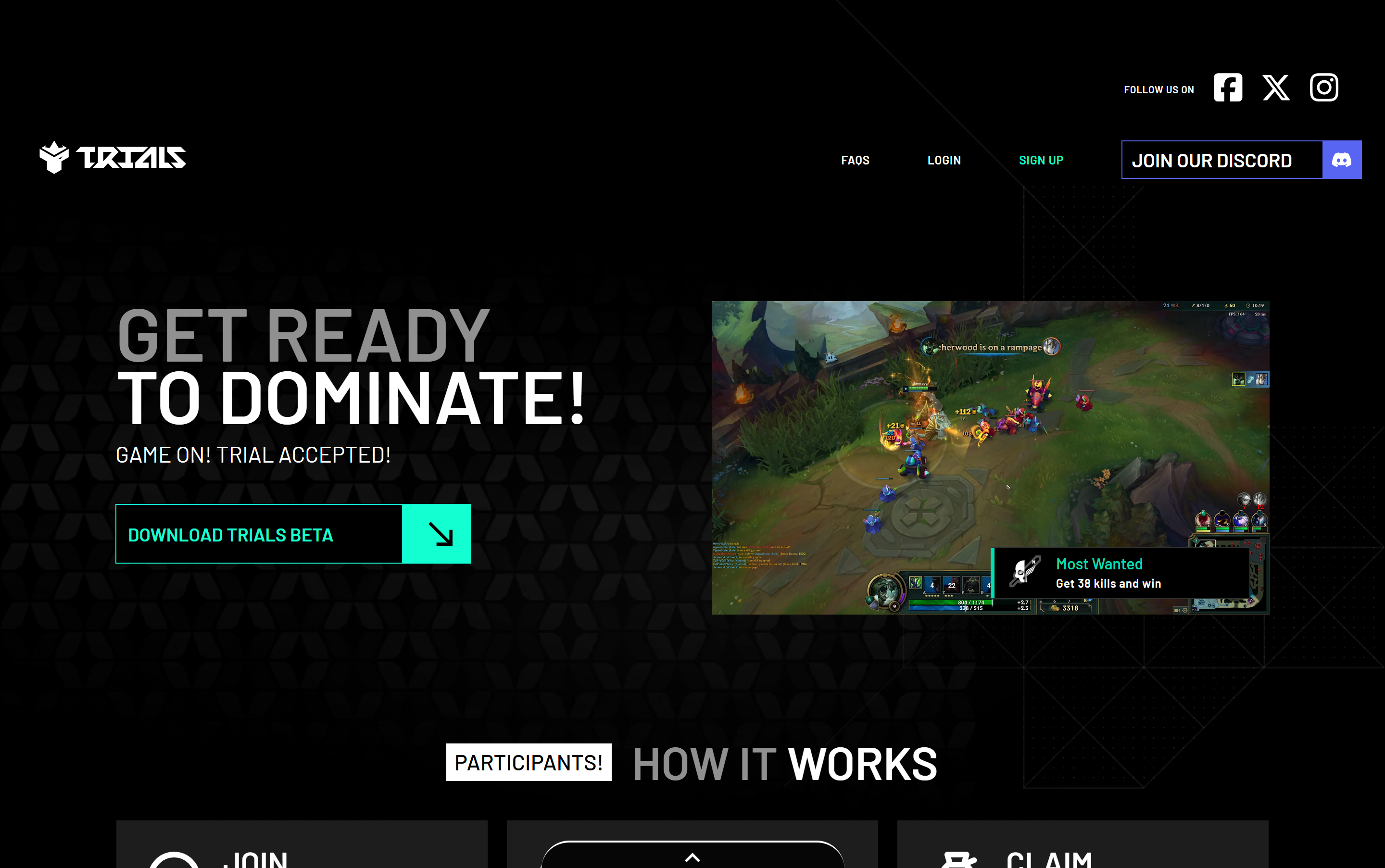Click the Most Wanted title text
Image resolution: width=1385 pixels, height=868 pixels.
[x=1099, y=564]
